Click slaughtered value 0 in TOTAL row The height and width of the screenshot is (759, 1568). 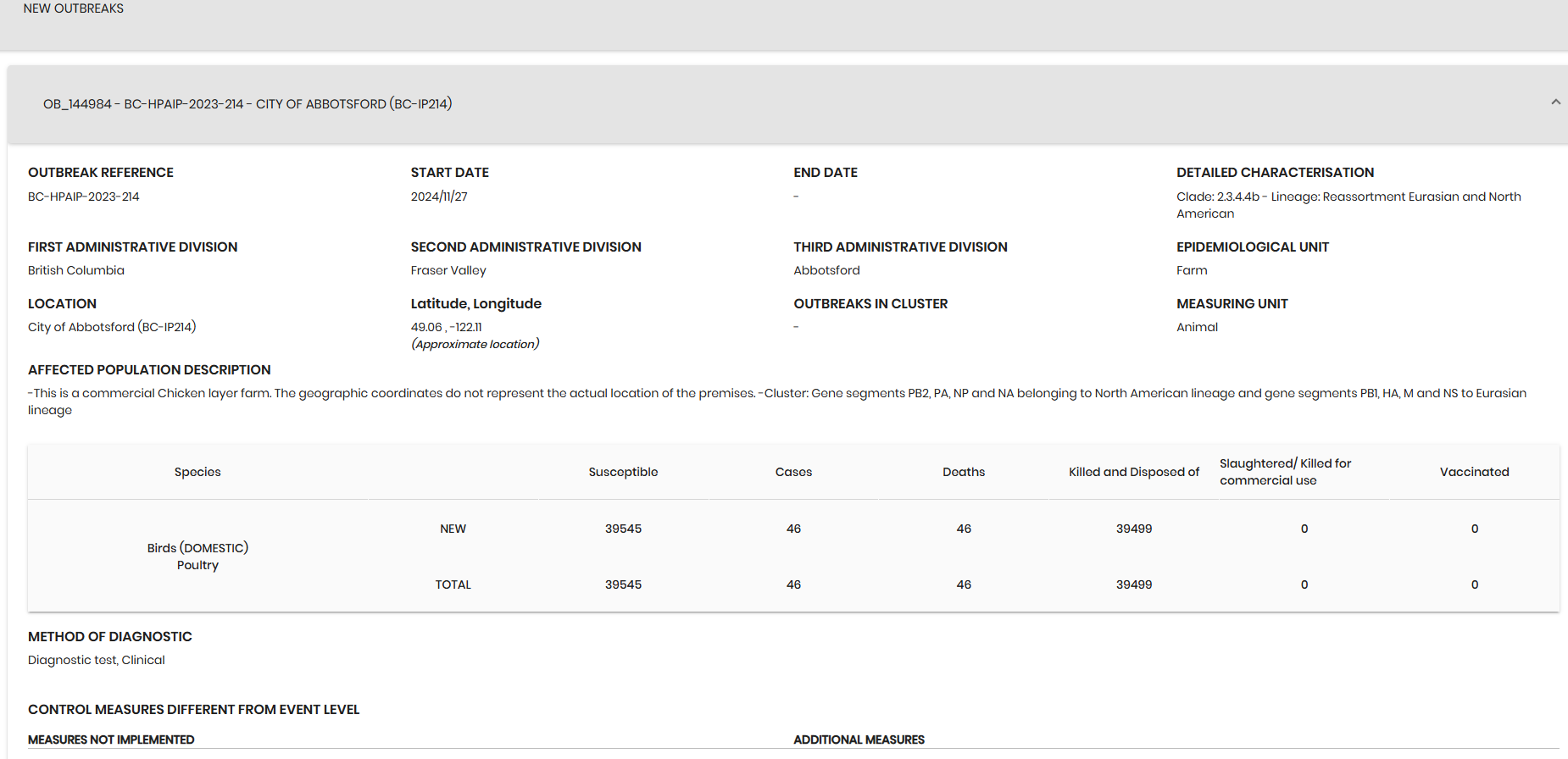[1304, 584]
